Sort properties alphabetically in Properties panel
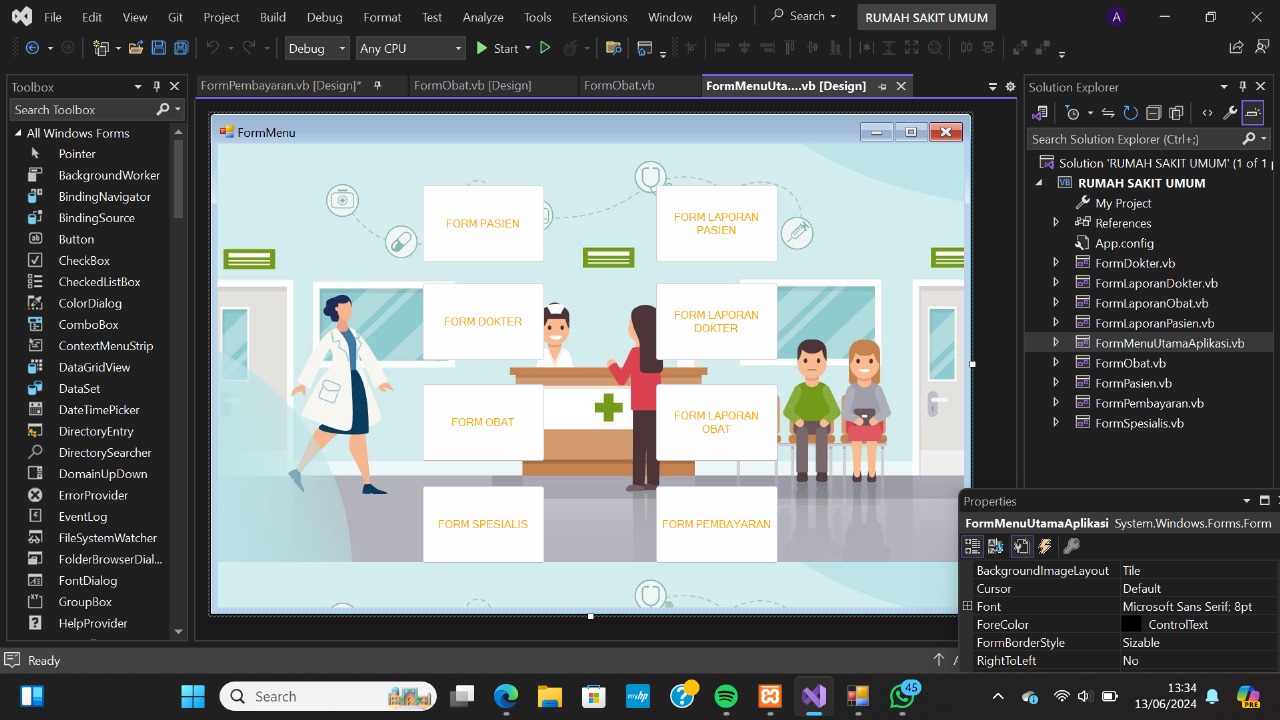This screenshot has width=1280, height=720. click(996, 546)
